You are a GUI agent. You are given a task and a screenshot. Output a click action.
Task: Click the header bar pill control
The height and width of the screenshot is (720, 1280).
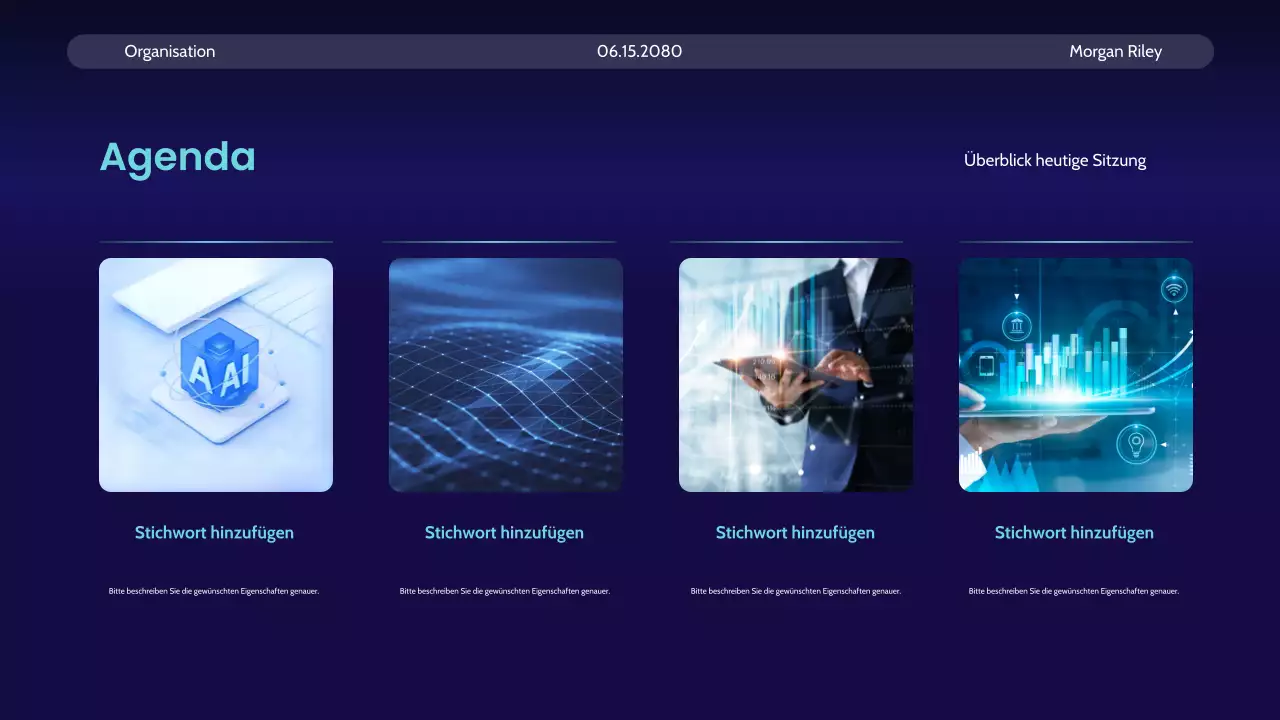click(x=640, y=51)
